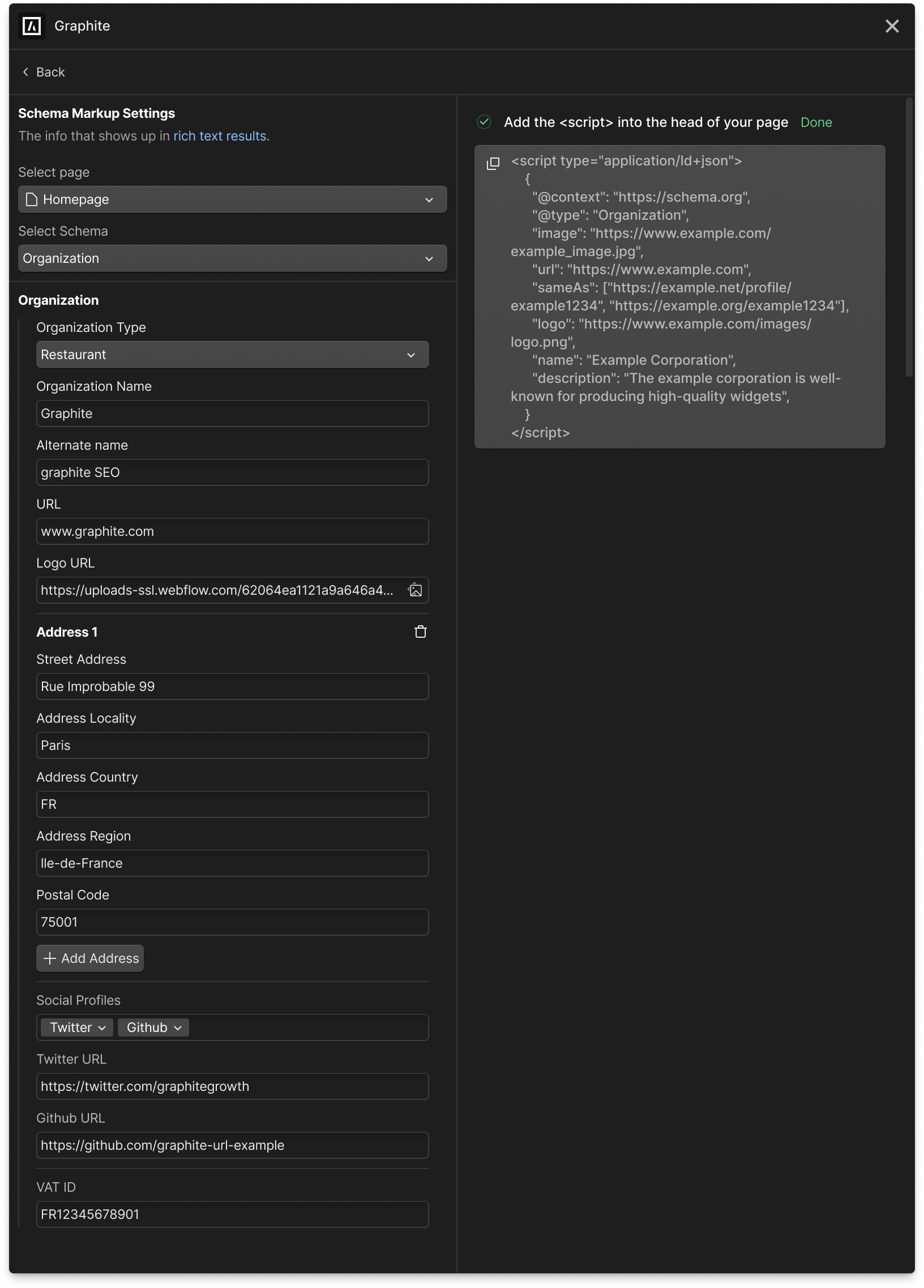Edit the Github URL field
This screenshot has height=1288, width=924.
click(232, 1145)
